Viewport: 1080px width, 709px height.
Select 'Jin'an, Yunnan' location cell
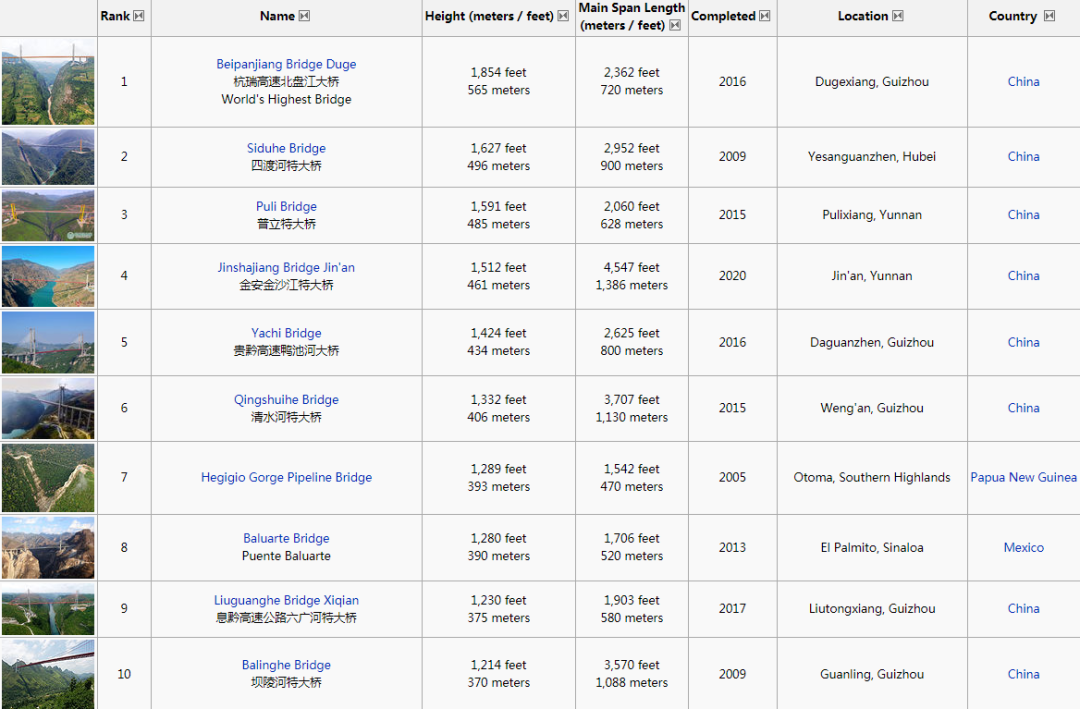[x=872, y=276]
